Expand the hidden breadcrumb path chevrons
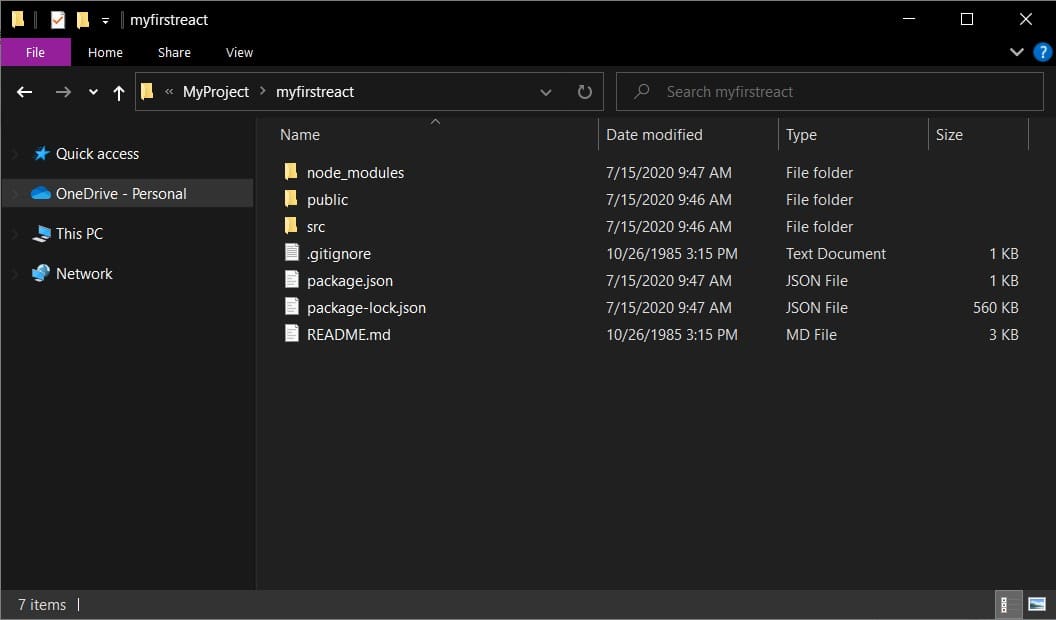The image size is (1056, 620). tap(169, 92)
